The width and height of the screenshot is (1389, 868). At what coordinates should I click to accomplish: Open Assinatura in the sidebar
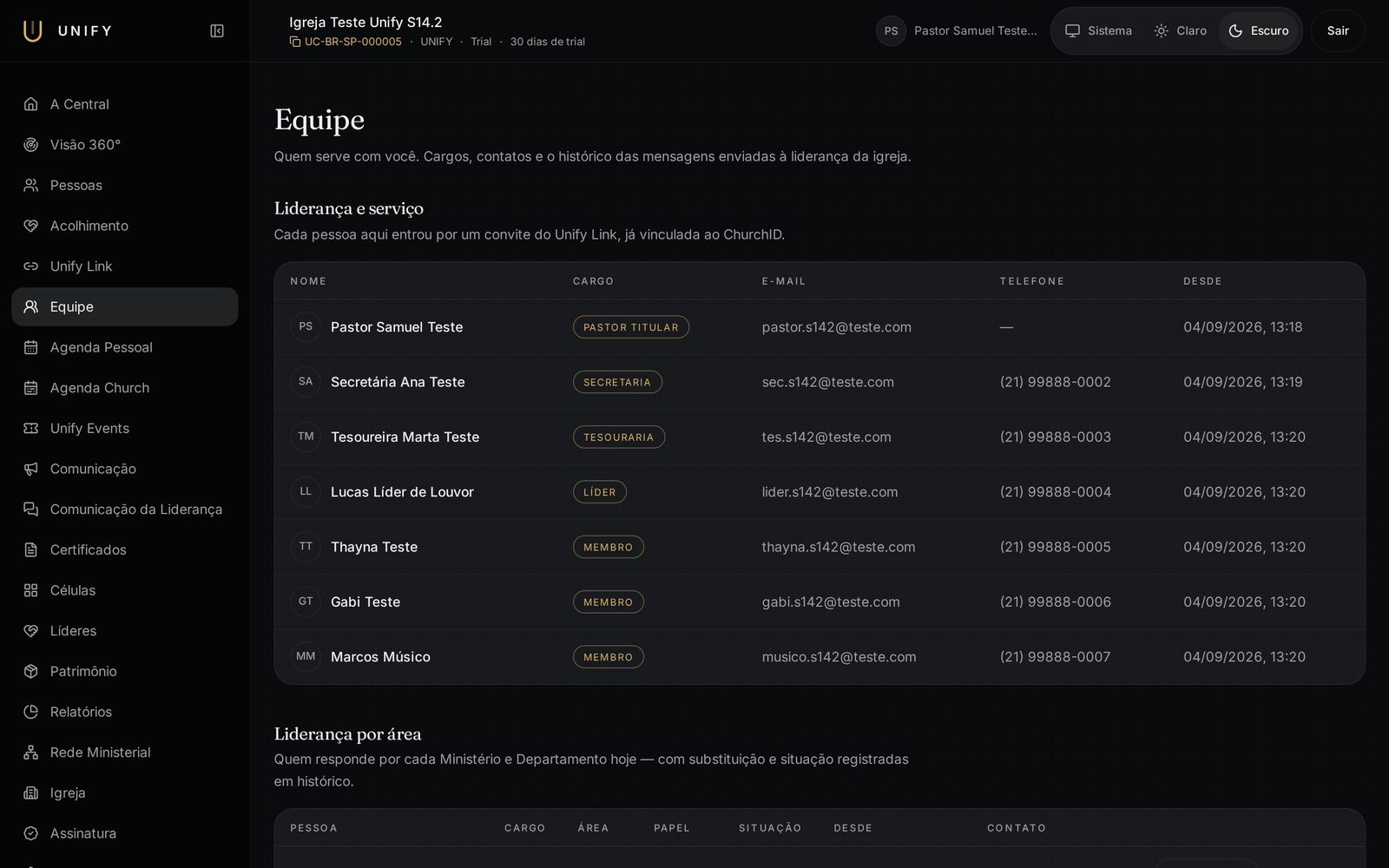click(125, 833)
